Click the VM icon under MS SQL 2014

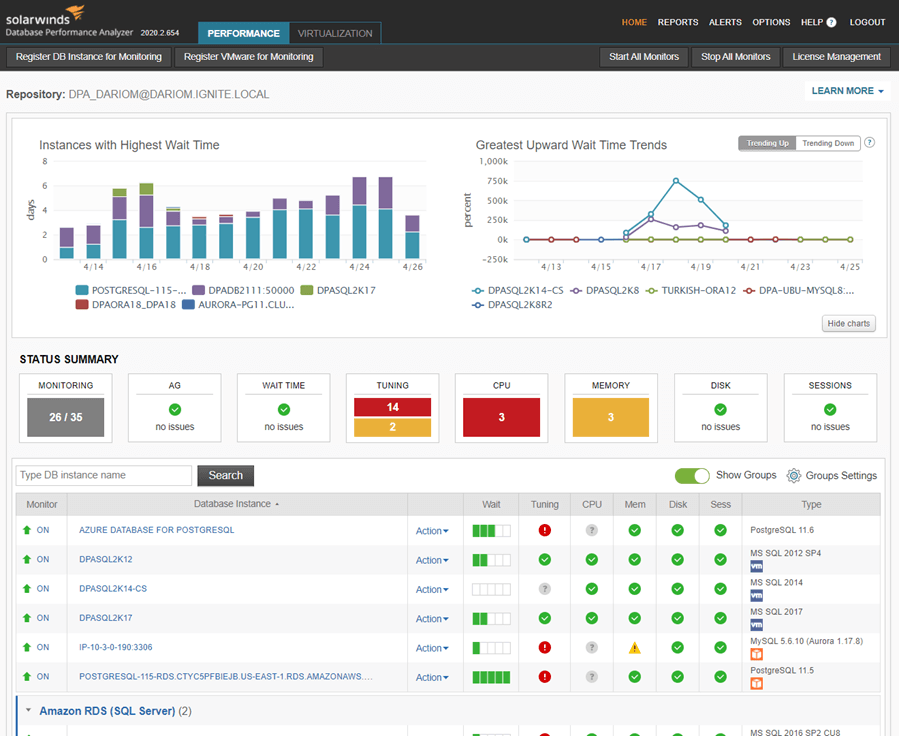coord(757,596)
